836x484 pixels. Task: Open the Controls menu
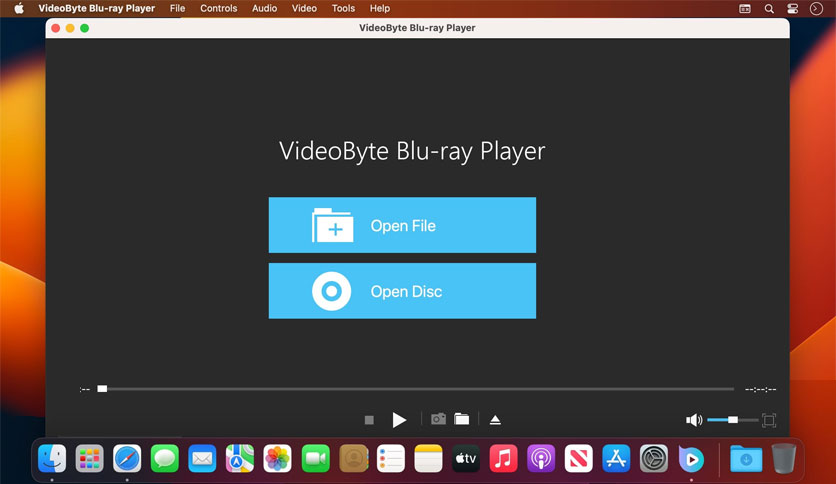tap(219, 9)
